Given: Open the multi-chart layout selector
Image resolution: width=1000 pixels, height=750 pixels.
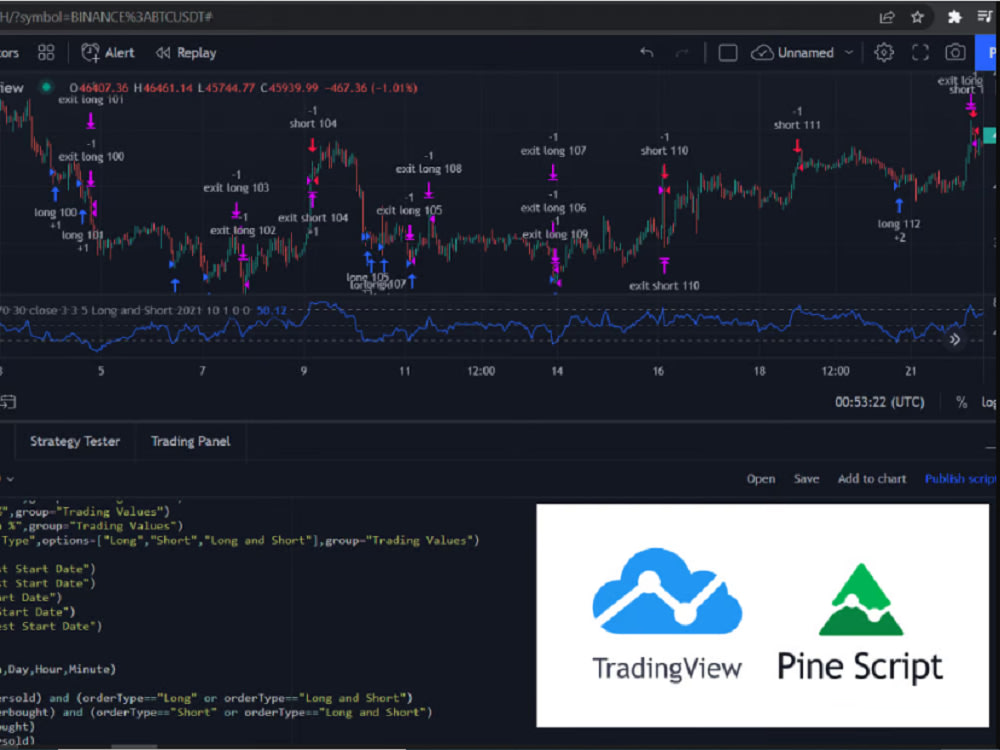Looking at the screenshot, I should pyautogui.click(x=45, y=52).
